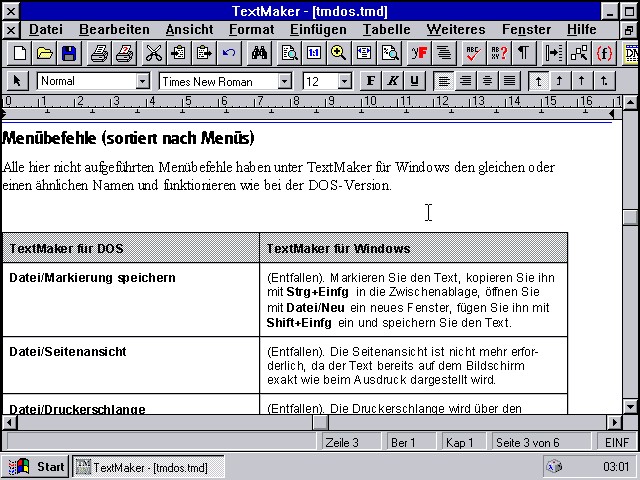Screen dimensions: 640x480
Task: Save the document with the blue floppy disk icon
Action: point(69,53)
